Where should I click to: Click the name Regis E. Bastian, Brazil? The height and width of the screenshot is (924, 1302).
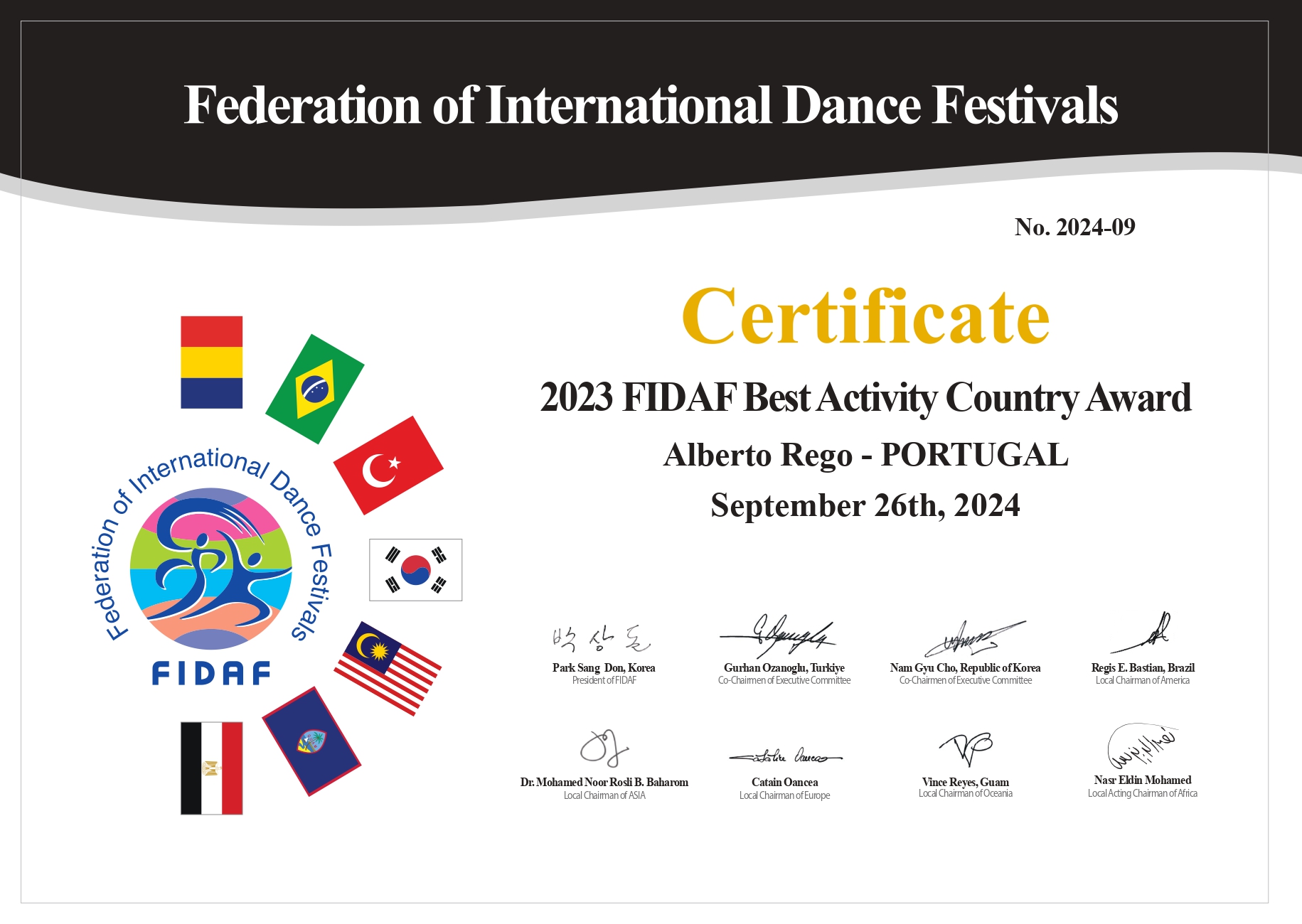click(1143, 667)
